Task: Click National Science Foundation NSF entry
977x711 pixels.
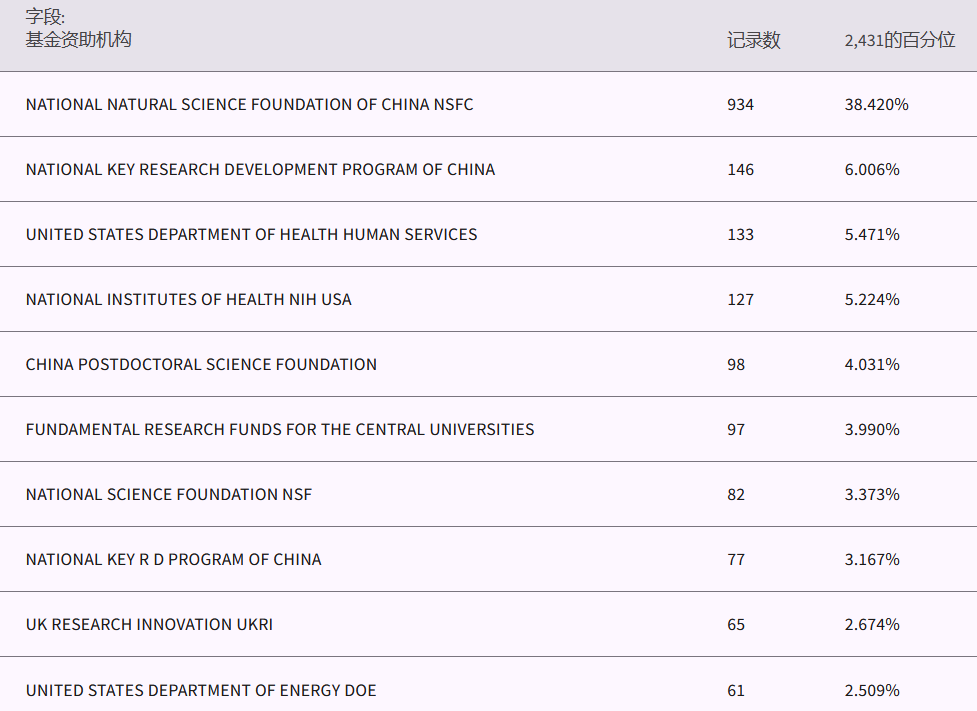Action: coord(168,495)
